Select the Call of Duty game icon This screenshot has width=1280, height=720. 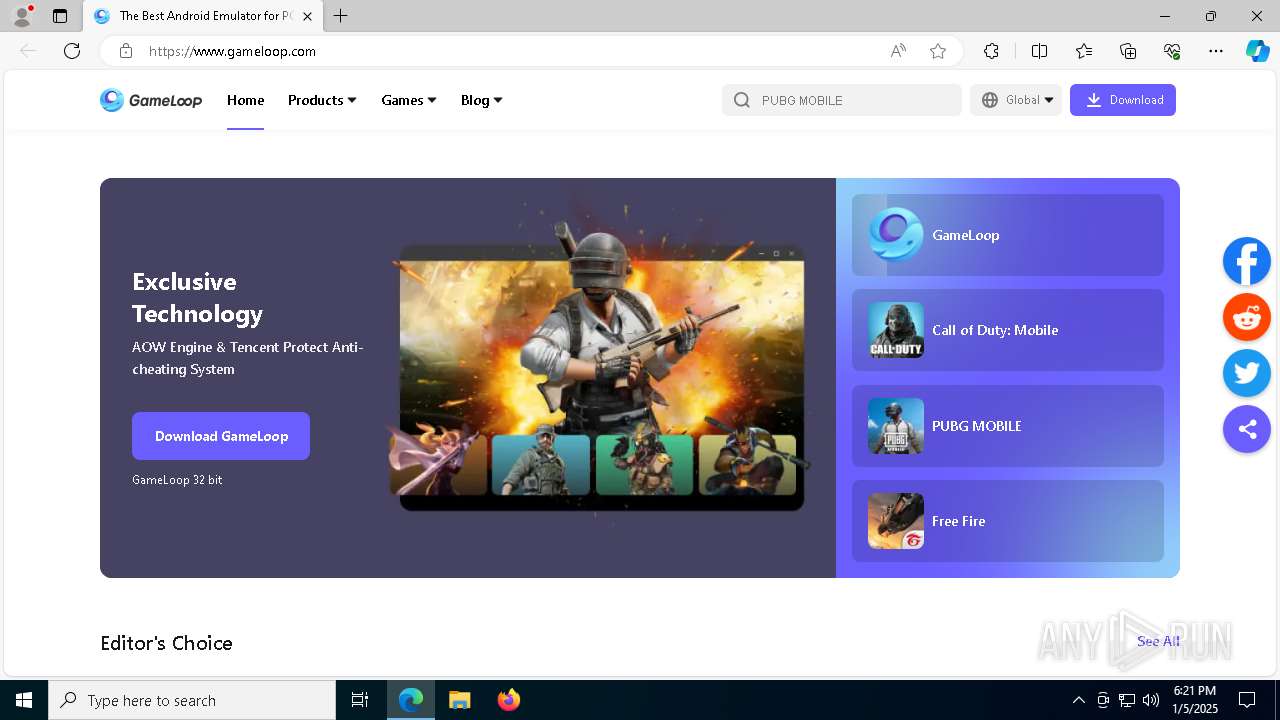pos(896,330)
